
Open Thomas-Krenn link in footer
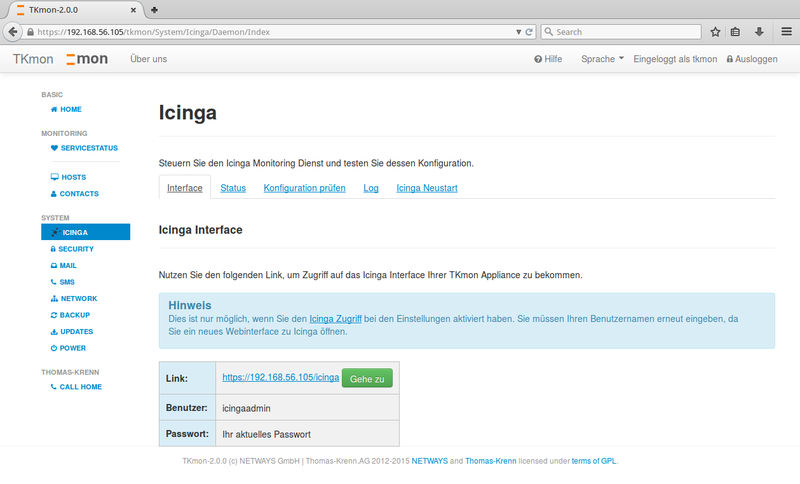[491, 461]
